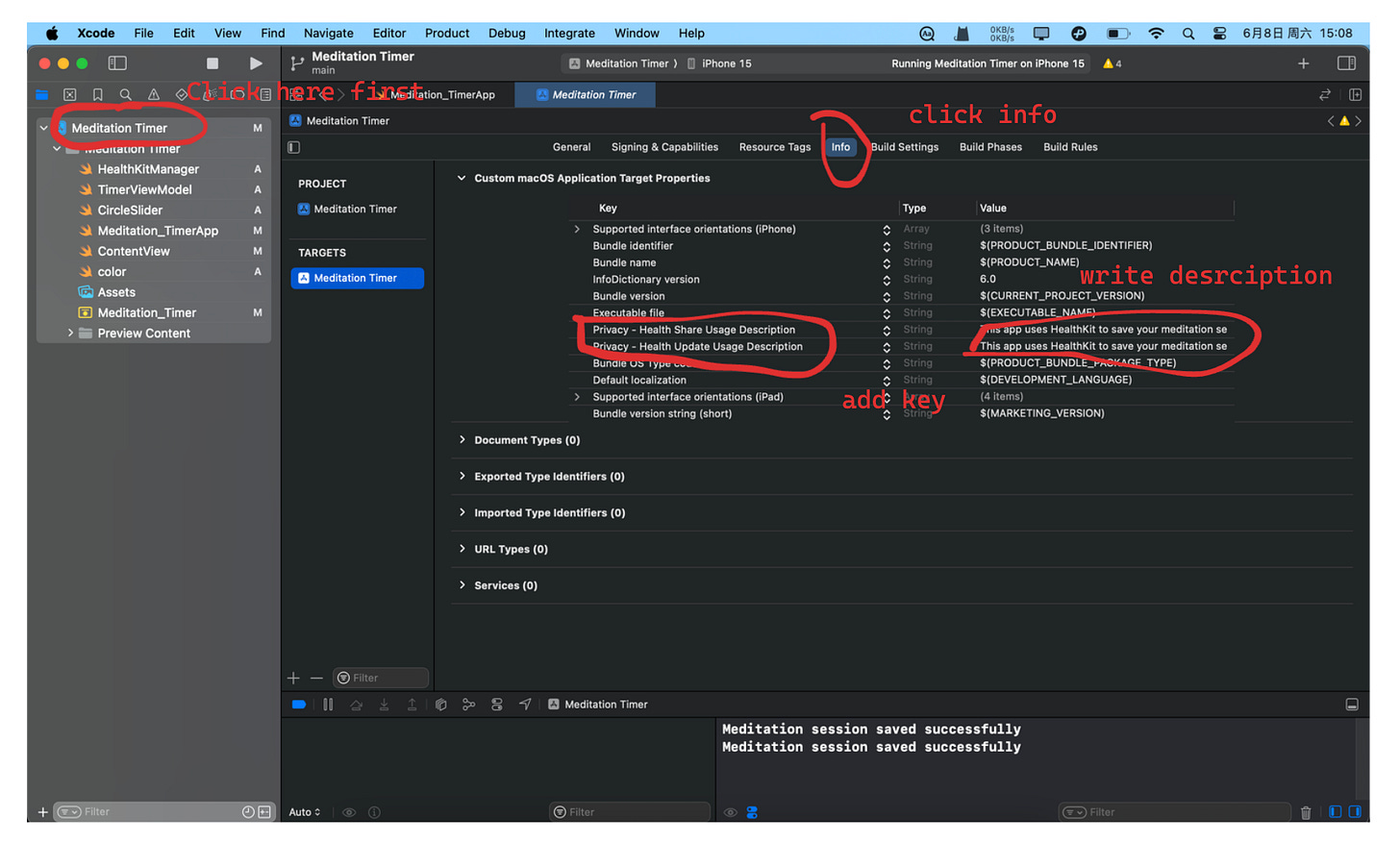Switch to General tab
The width and height of the screenshot is (1400, 842).
pyautogui.click(x=571, y=147)
